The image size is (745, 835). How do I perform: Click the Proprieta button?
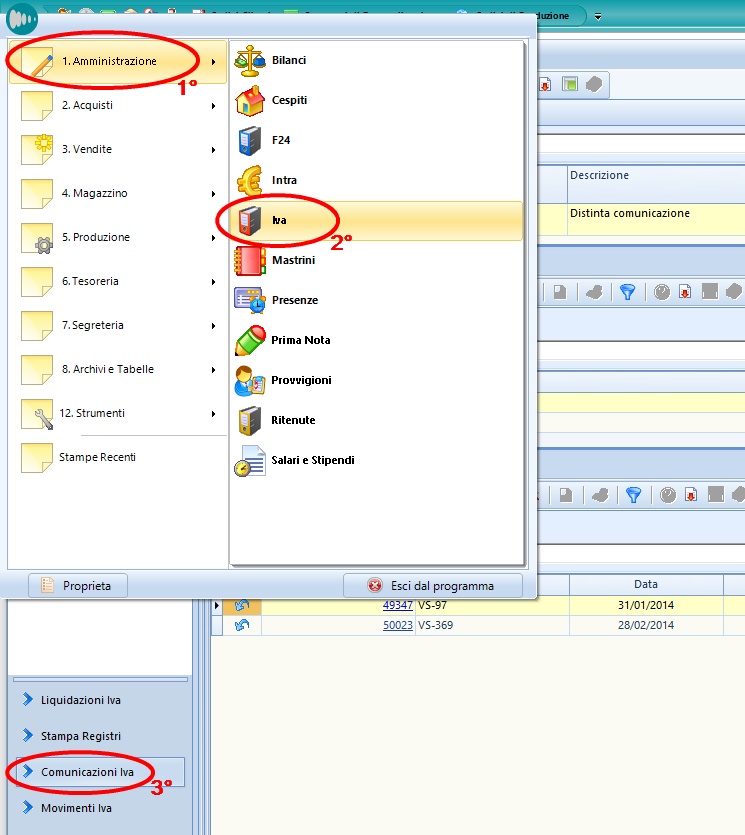pos(78,585)
